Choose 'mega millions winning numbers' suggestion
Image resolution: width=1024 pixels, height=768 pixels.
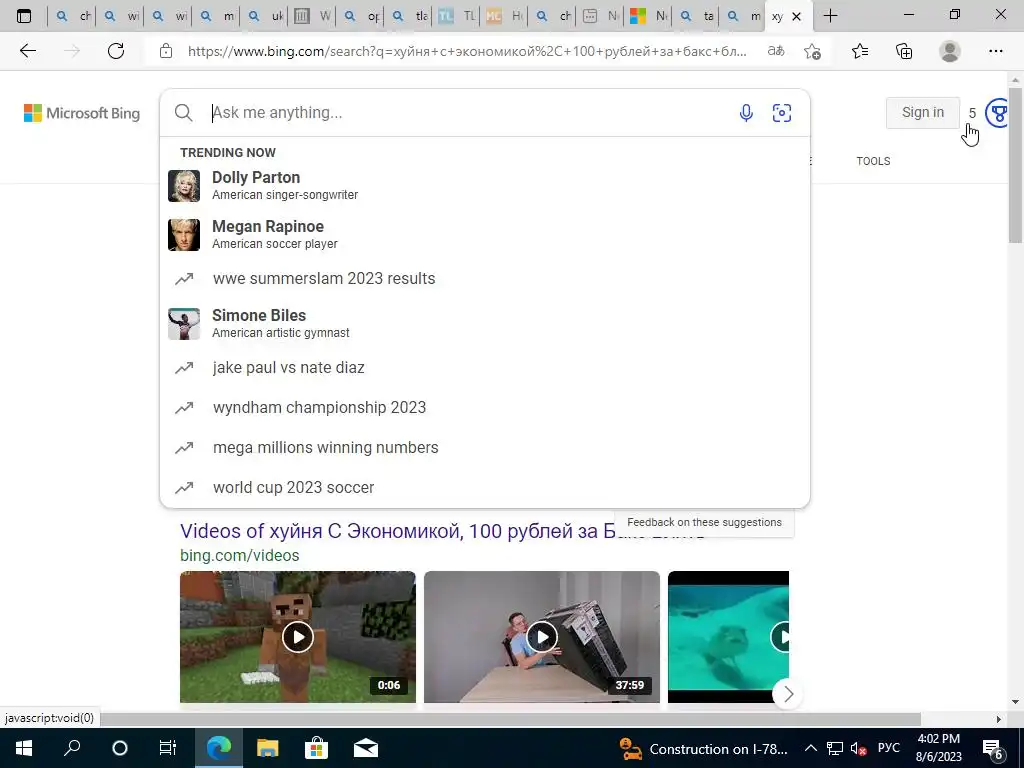(x=485, y=447)
